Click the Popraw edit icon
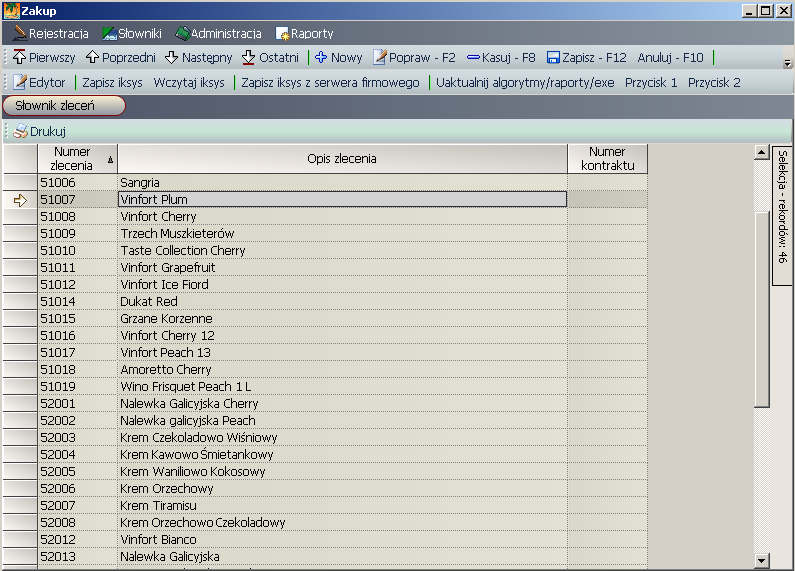Screen dimensions: 795x571 click(380, 57)
